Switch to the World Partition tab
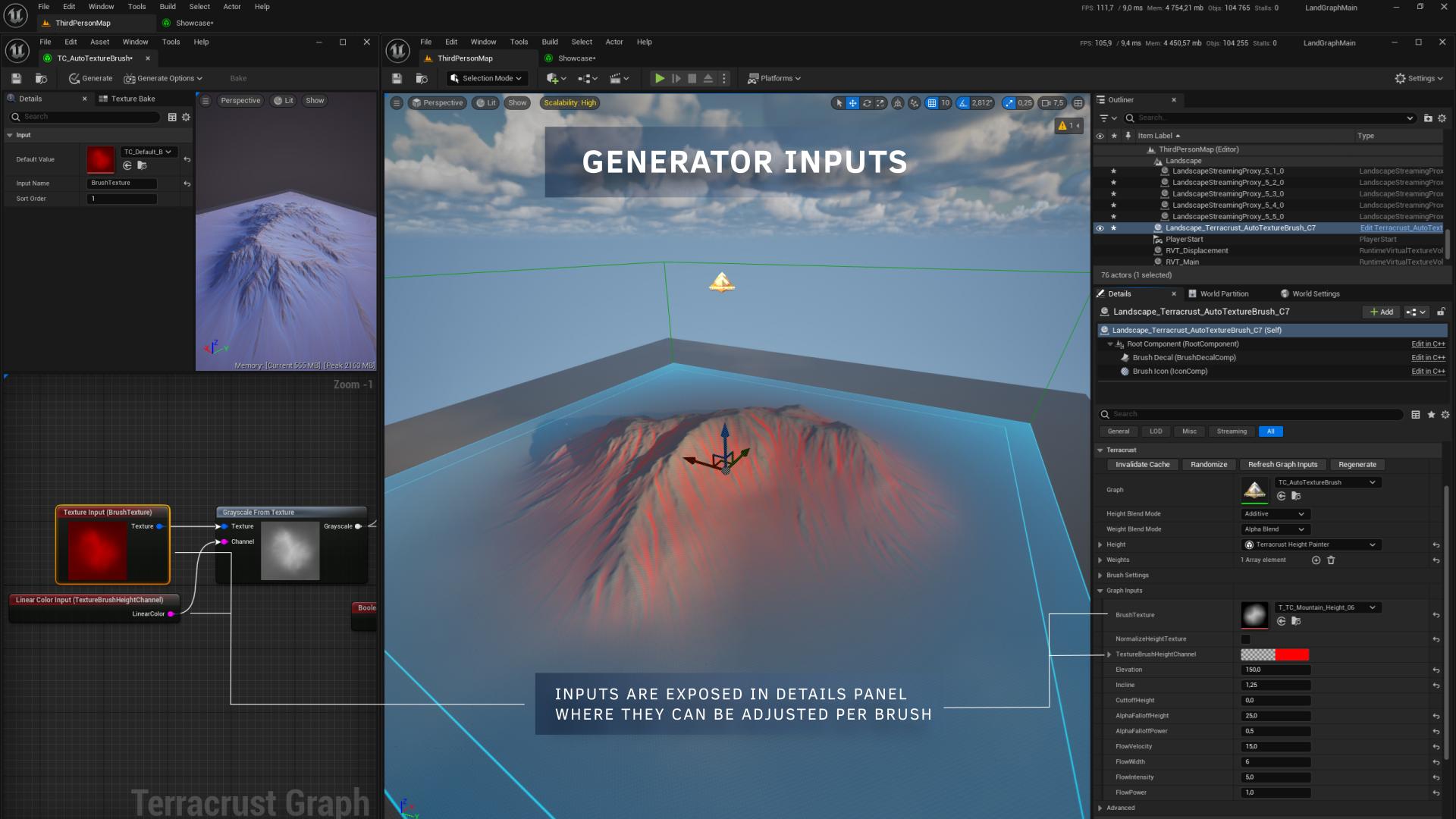The width and height of the screenshot is (1456, 819). tap(1223, 293)
